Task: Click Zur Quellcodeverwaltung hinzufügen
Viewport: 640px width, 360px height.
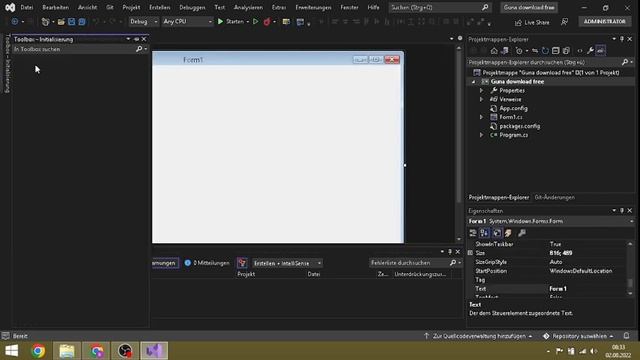Action: [478, 336]
